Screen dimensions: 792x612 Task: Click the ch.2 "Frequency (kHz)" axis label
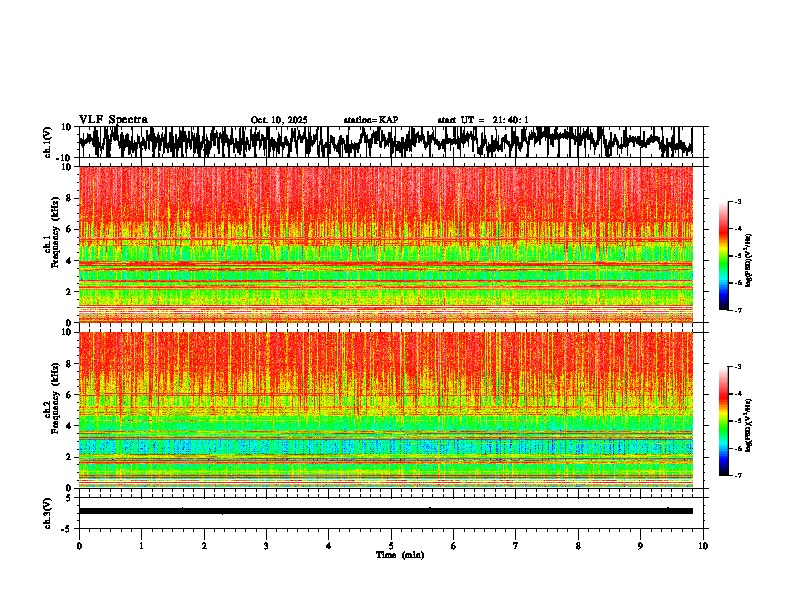56,398
